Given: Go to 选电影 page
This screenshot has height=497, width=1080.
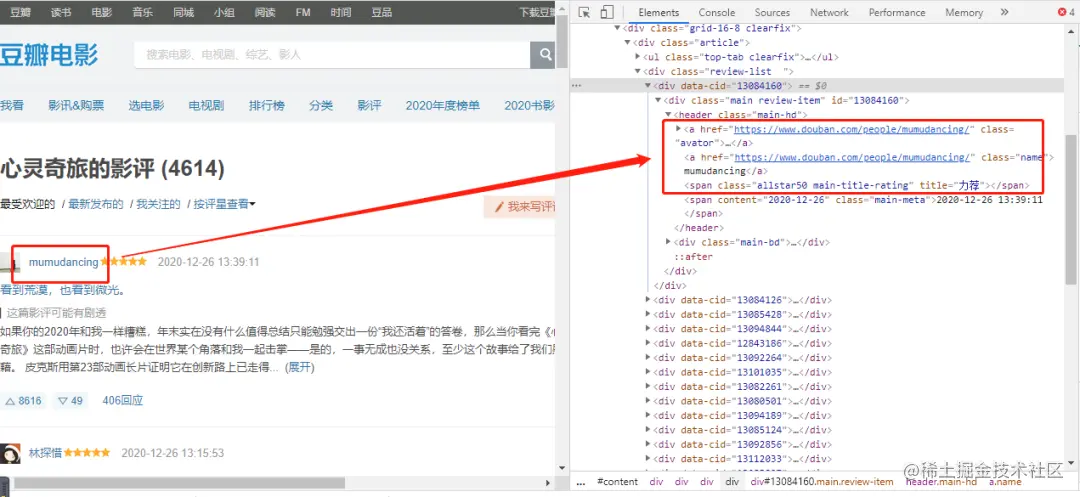Looking at the screenshot, I should [146, 105].
